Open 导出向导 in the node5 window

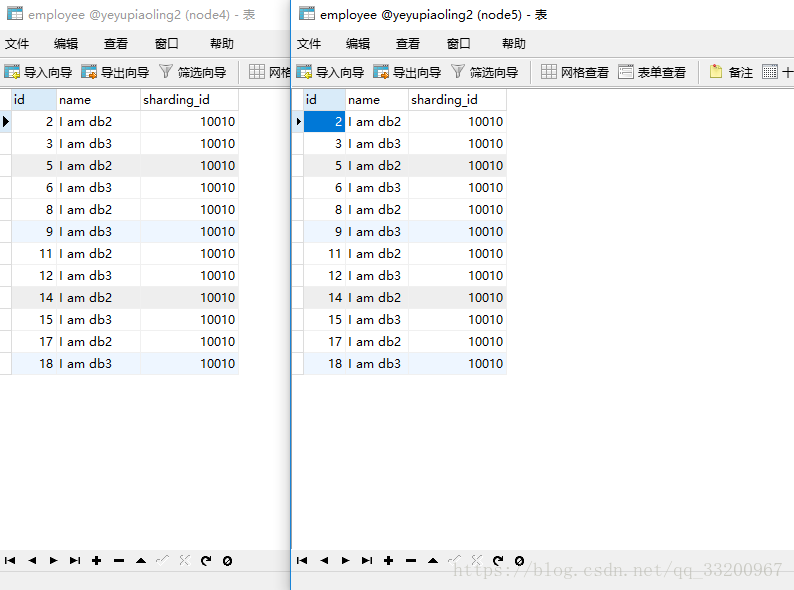409,72
